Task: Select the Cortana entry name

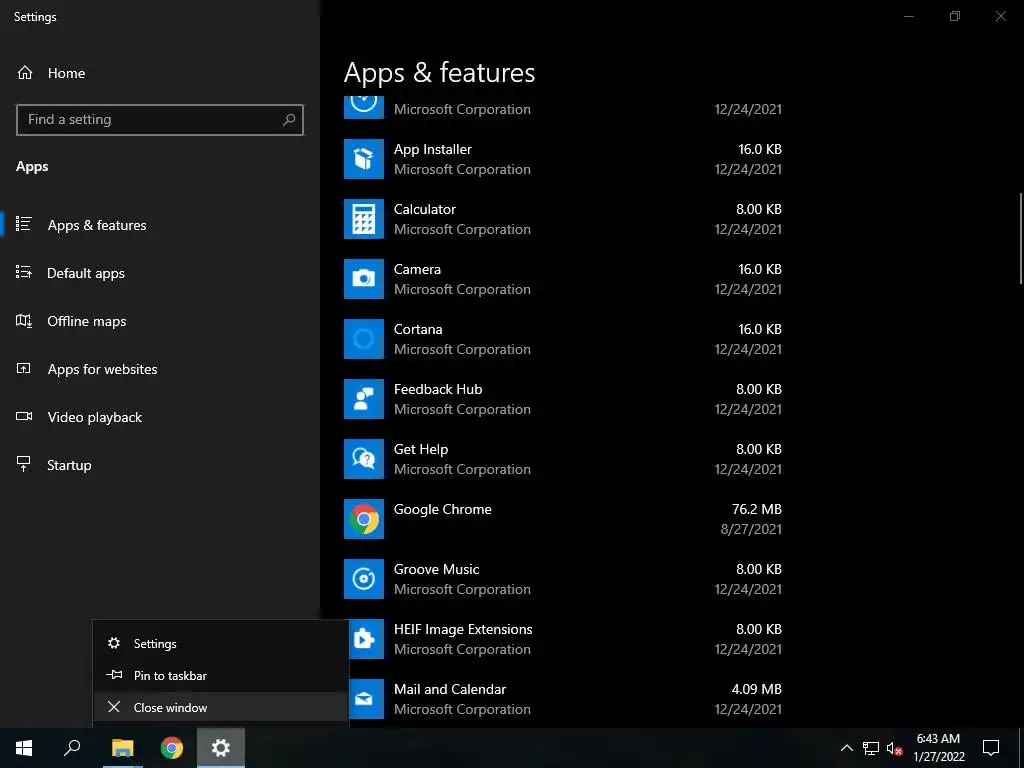Action: click(418, 329)
